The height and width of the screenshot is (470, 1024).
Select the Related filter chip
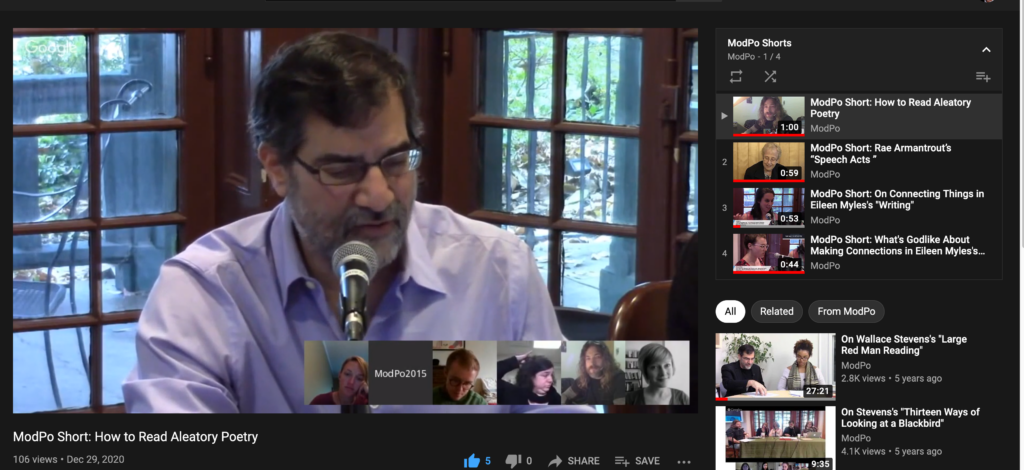coord(776,311)
